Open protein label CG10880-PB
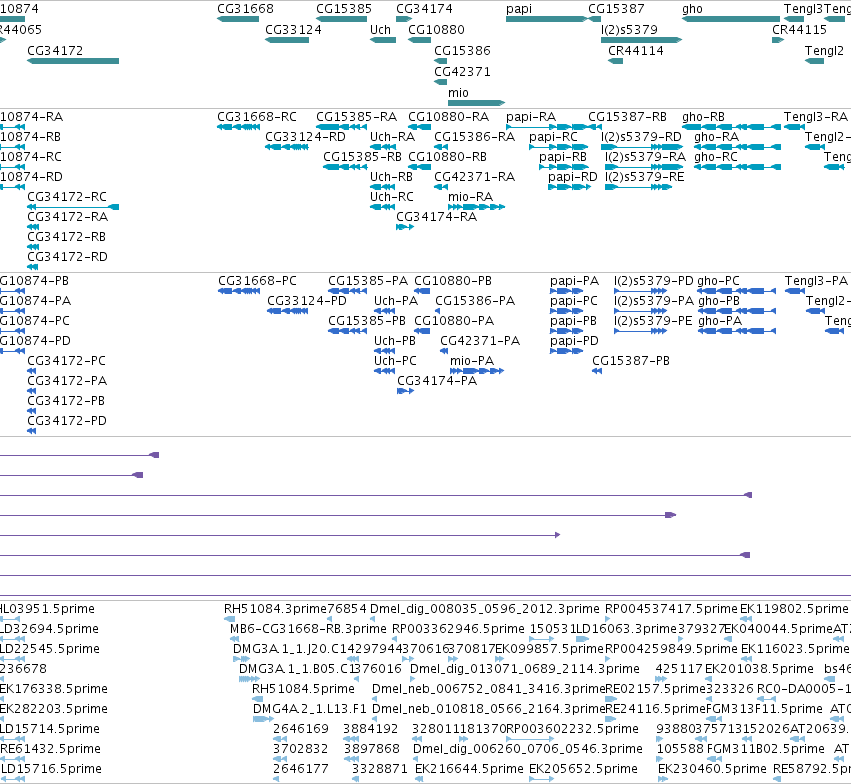The image size is (851, 784). point(453,282)
